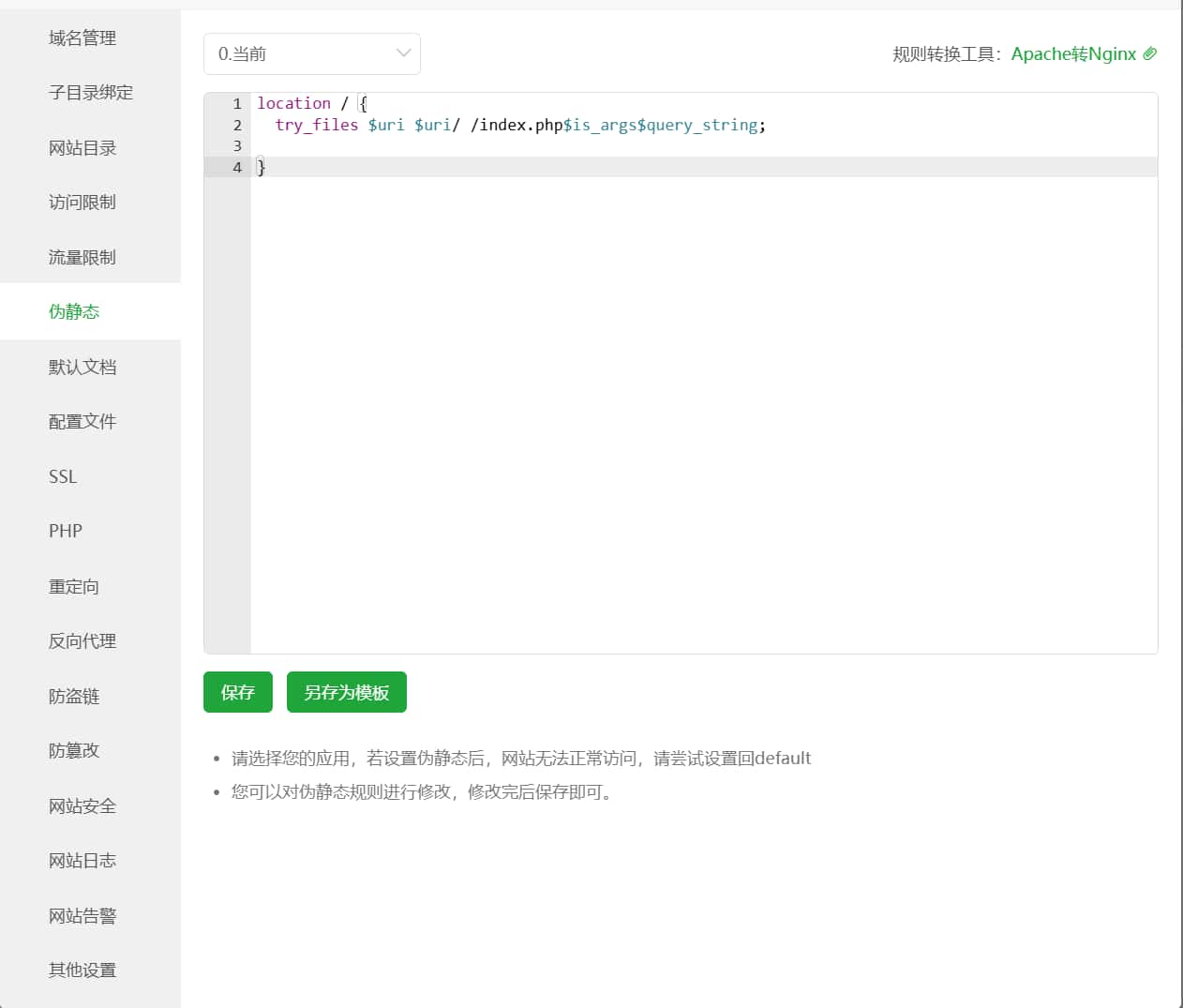Click the paperclip icon next to Apache转Nginx
Image resolution: width=1183 pixels, height=1008 pixels.
coord(1150,54)
